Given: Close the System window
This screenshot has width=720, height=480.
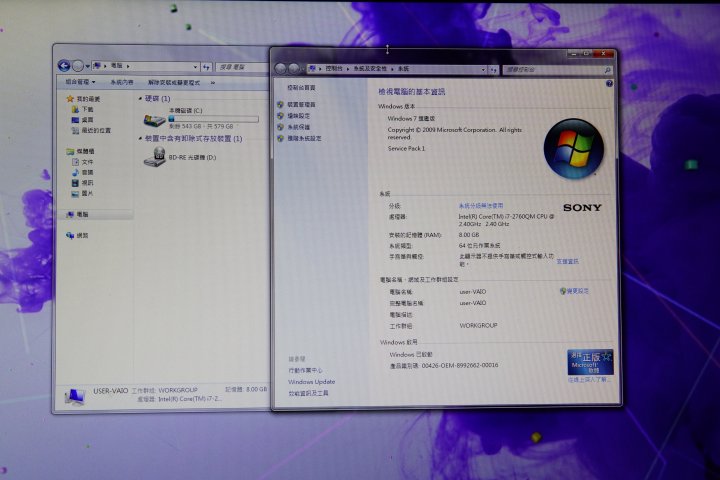Looking at the screenshot, I should point(603,54).
